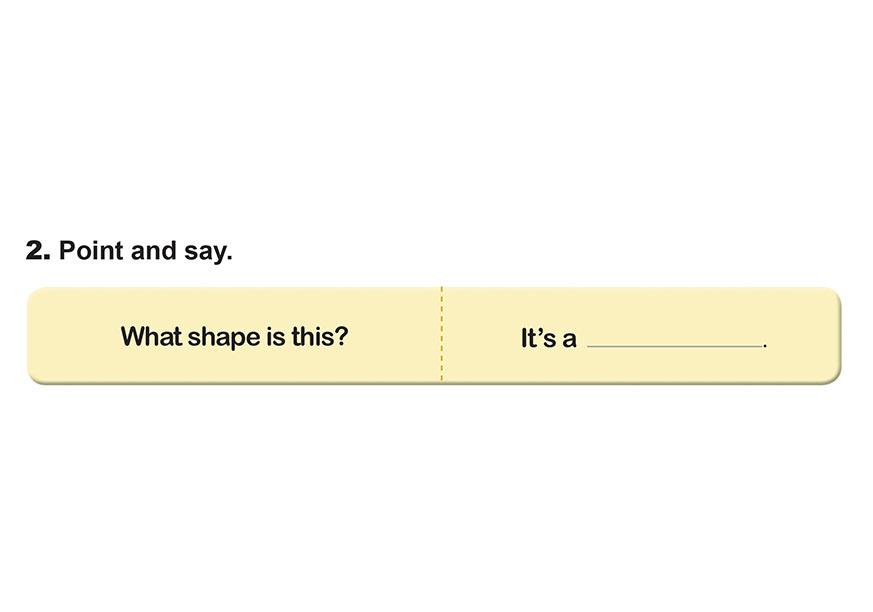
Task: Click the yellow box's rounded left edge
Action: click(30, 335)
